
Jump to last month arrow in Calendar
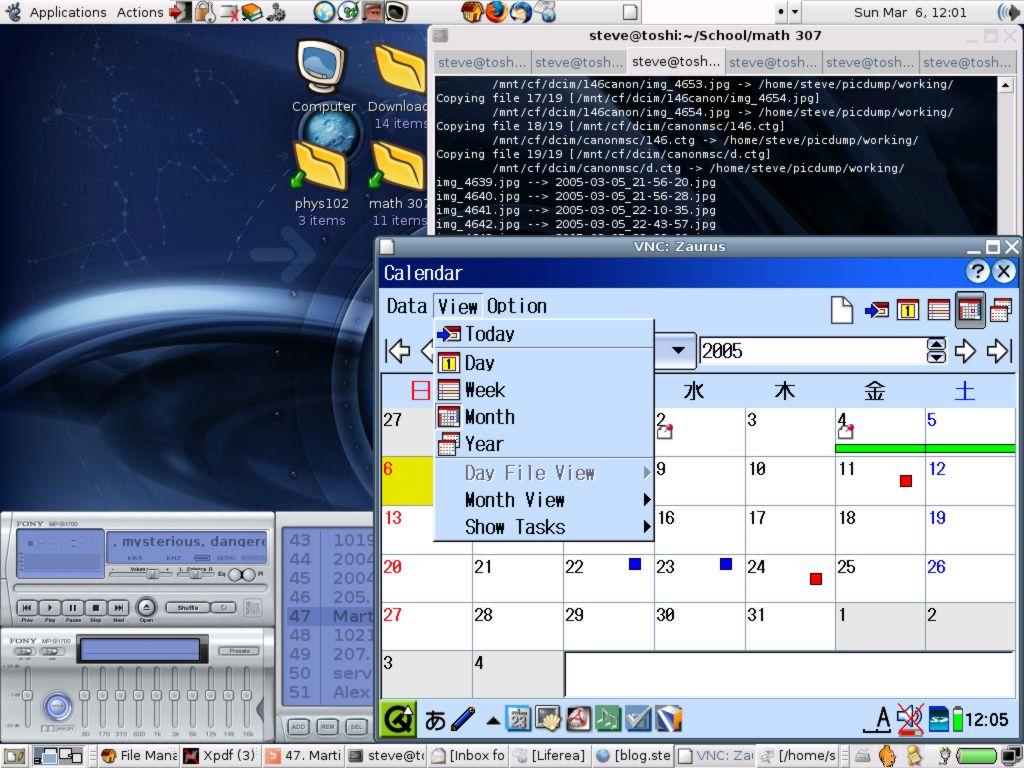(x=999, y=351)
